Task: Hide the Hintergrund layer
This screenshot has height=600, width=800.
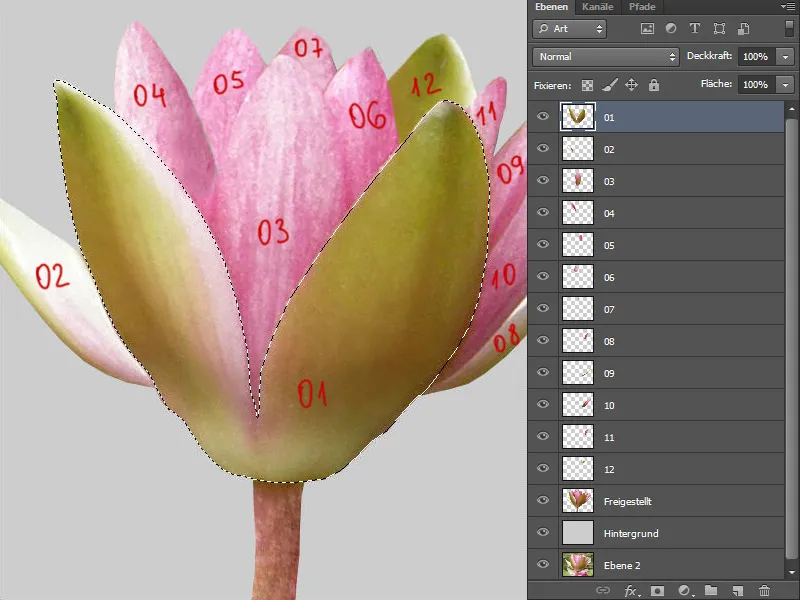Action: 543,533
